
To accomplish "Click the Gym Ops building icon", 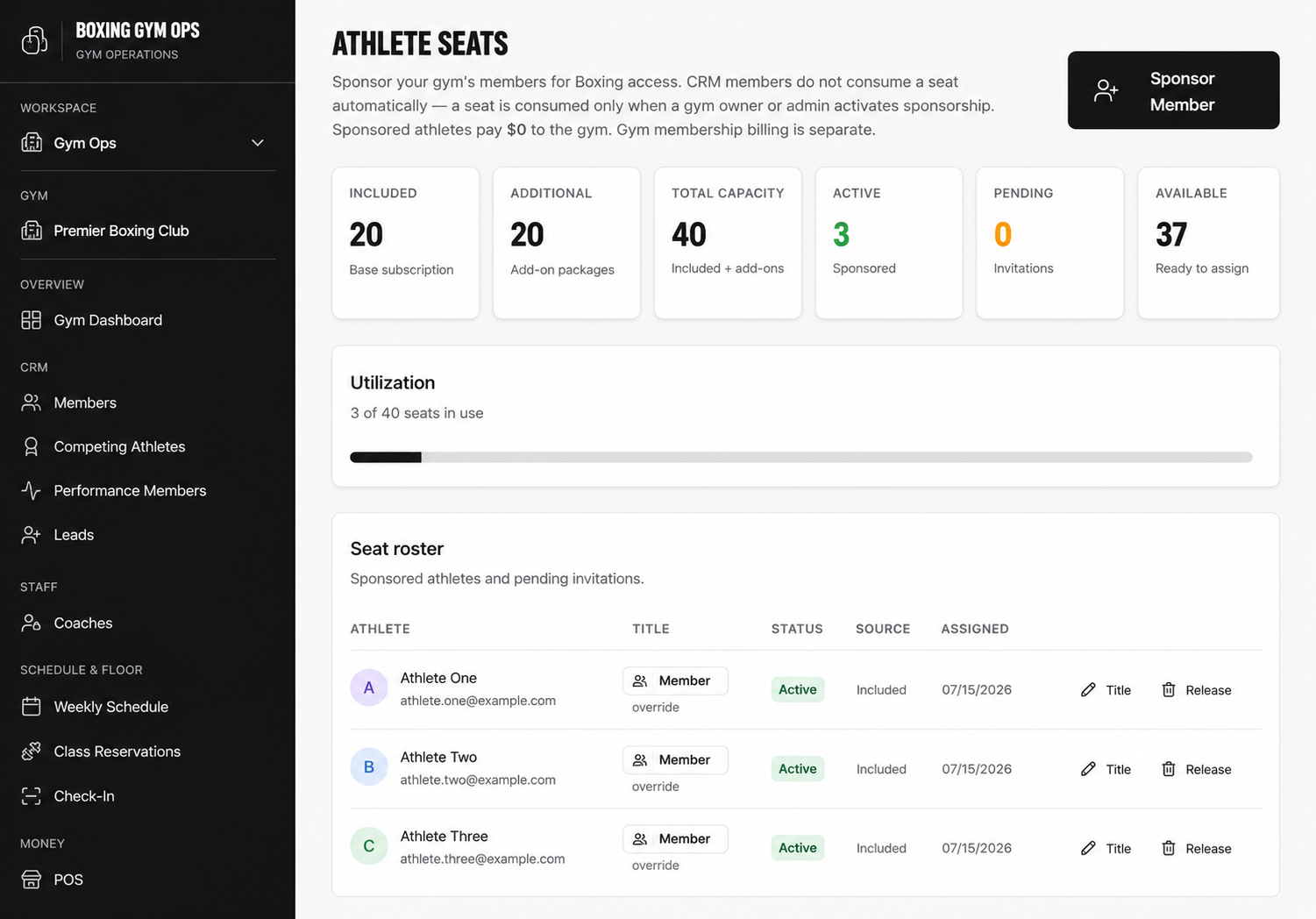I will (x=32, y=143).
